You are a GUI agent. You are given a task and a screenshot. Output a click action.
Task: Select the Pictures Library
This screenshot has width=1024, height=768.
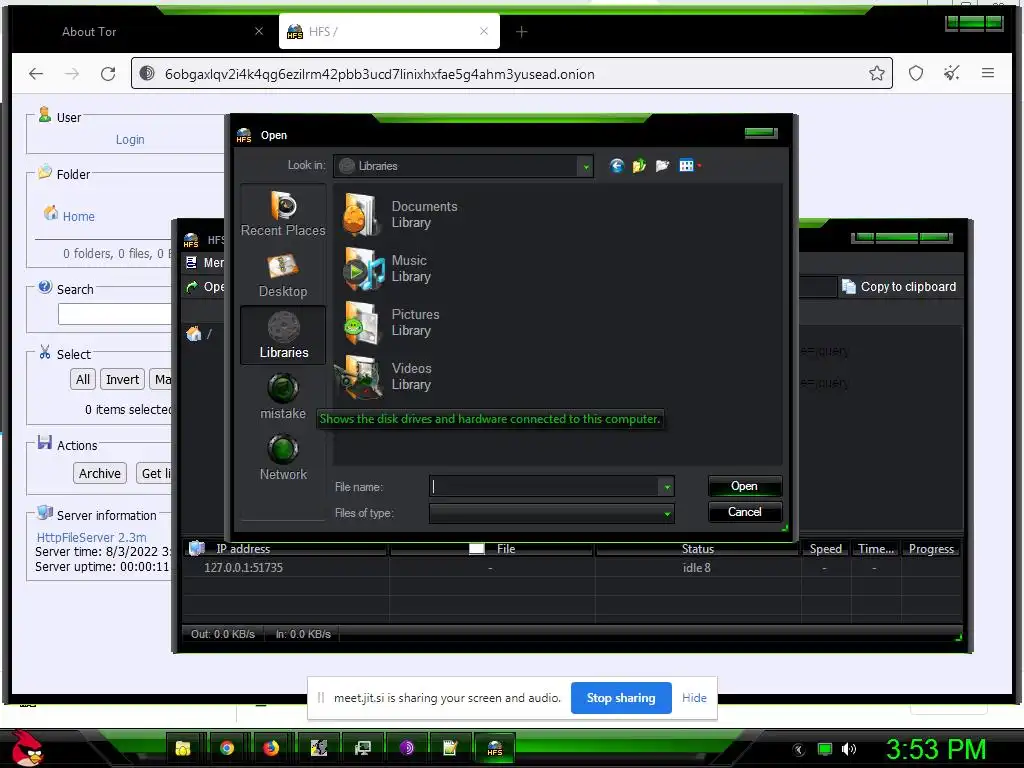pyautogui.click(x=392, y=323)
